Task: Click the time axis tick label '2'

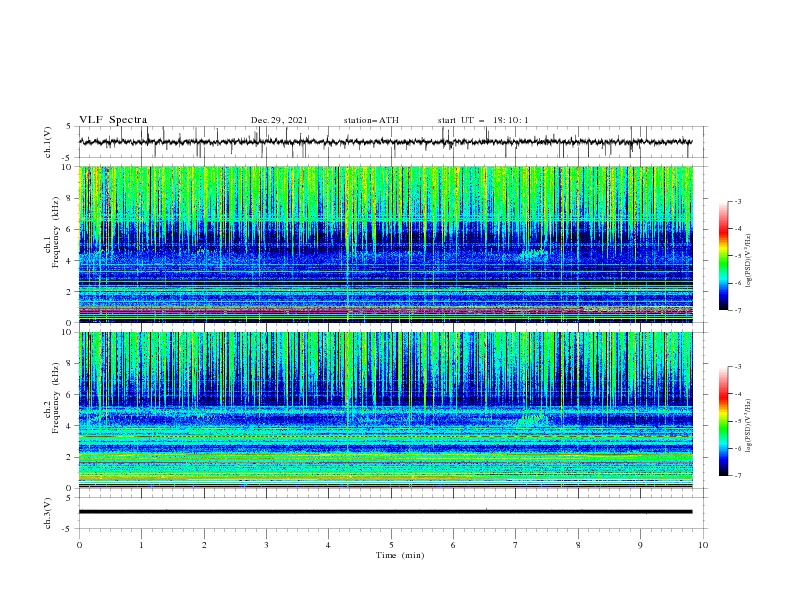Action: [204, 545]
